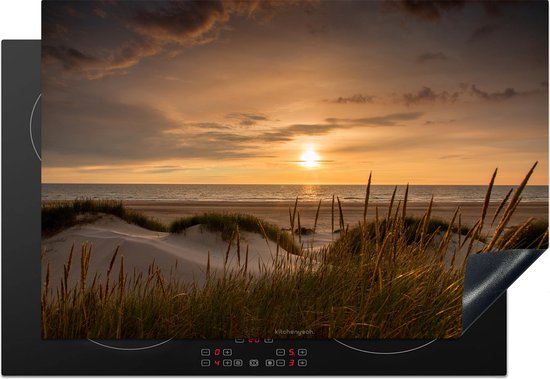Viewport: 550px width, 379px height.
Task: Tap the timer plus button right of 20
Action: [x=269, y=340]
